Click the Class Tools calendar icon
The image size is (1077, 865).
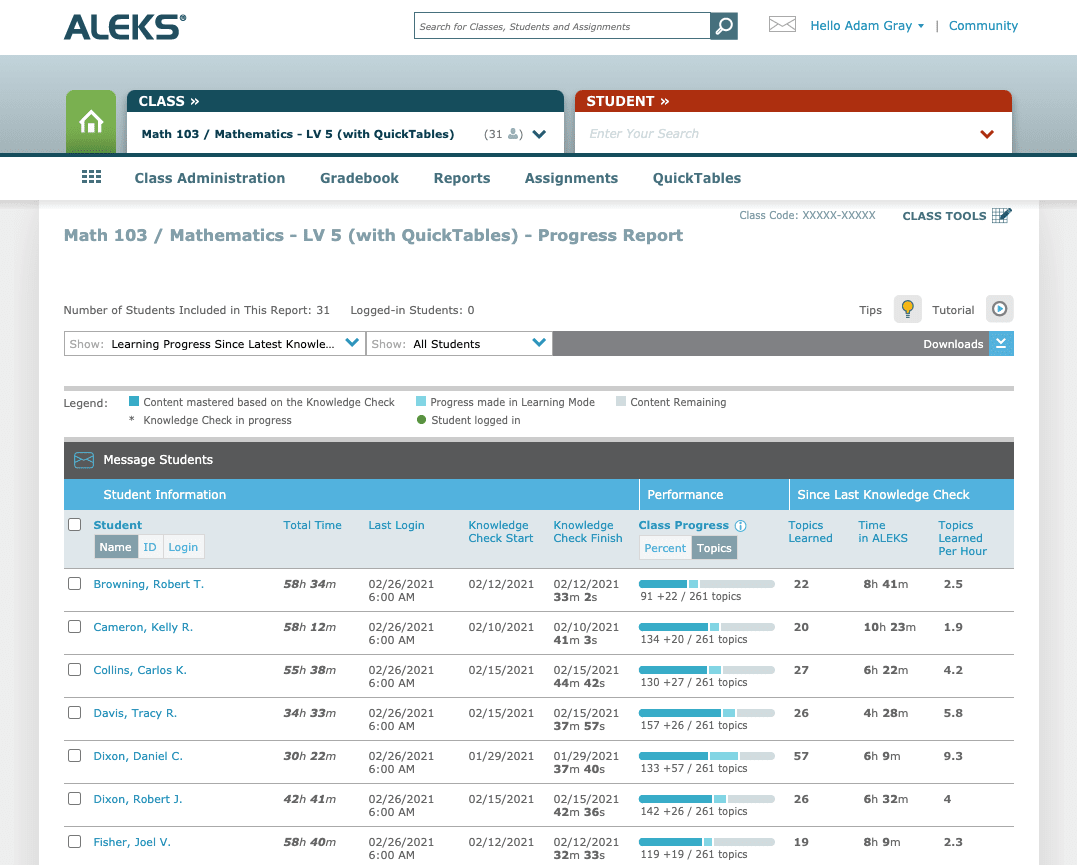(x=1001, y=214)
